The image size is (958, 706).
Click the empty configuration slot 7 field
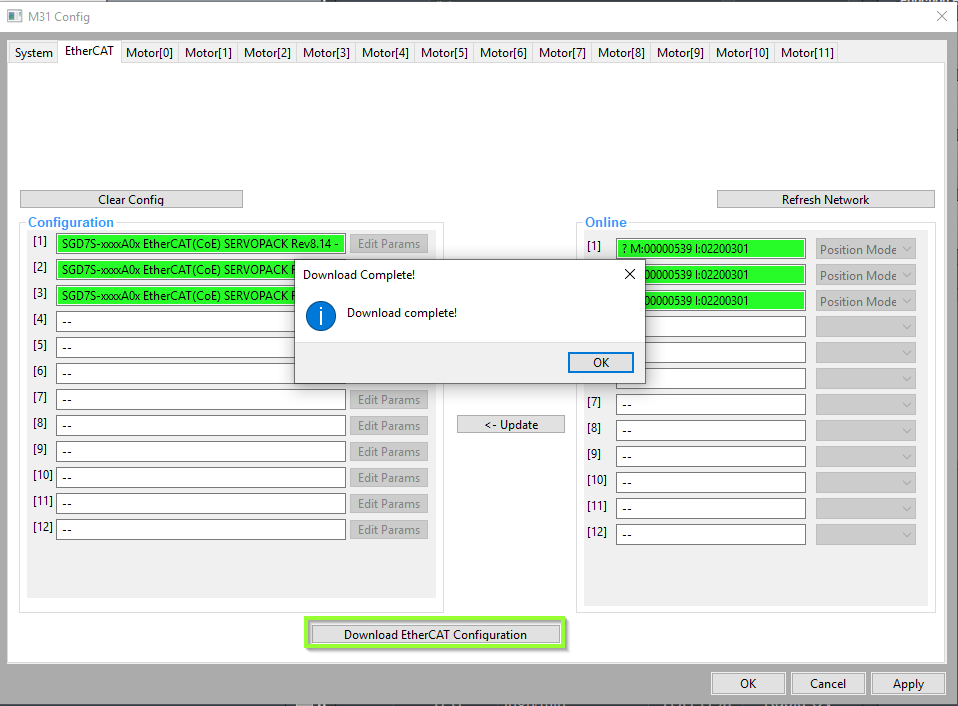201,399
